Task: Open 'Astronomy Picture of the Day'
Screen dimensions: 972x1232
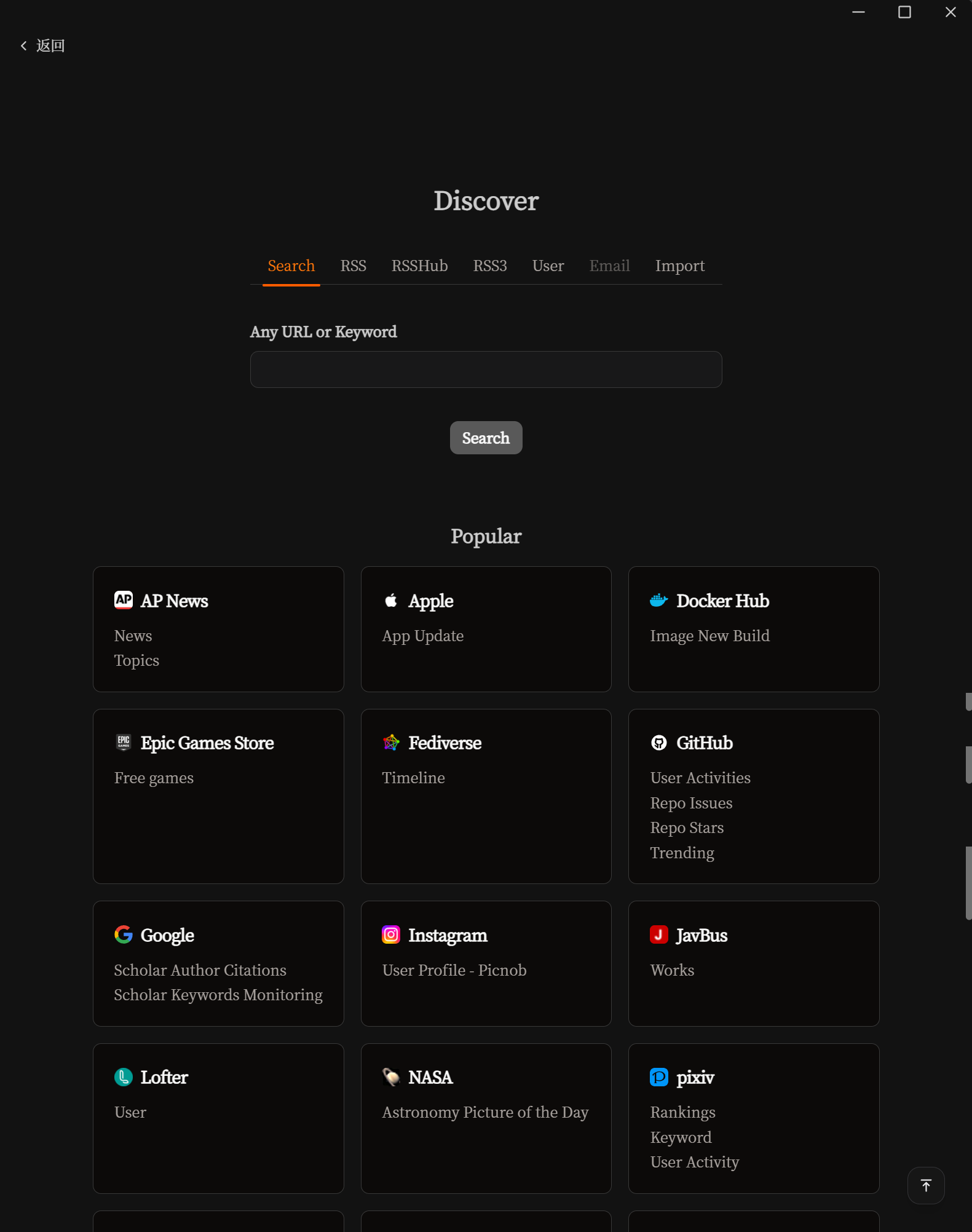Action: click(x=486, y=1112)
